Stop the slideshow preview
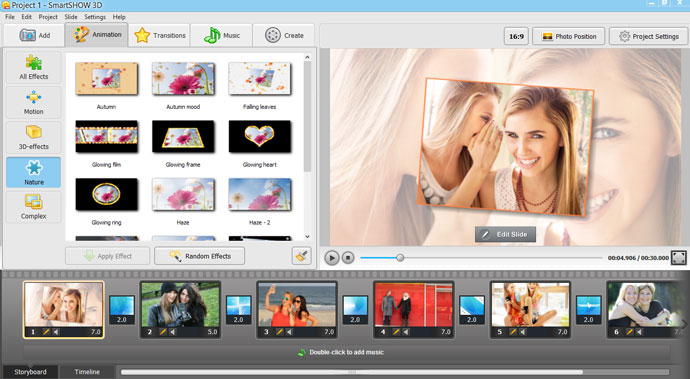Viewport: 690px width, 379px height. coord(348,258)
